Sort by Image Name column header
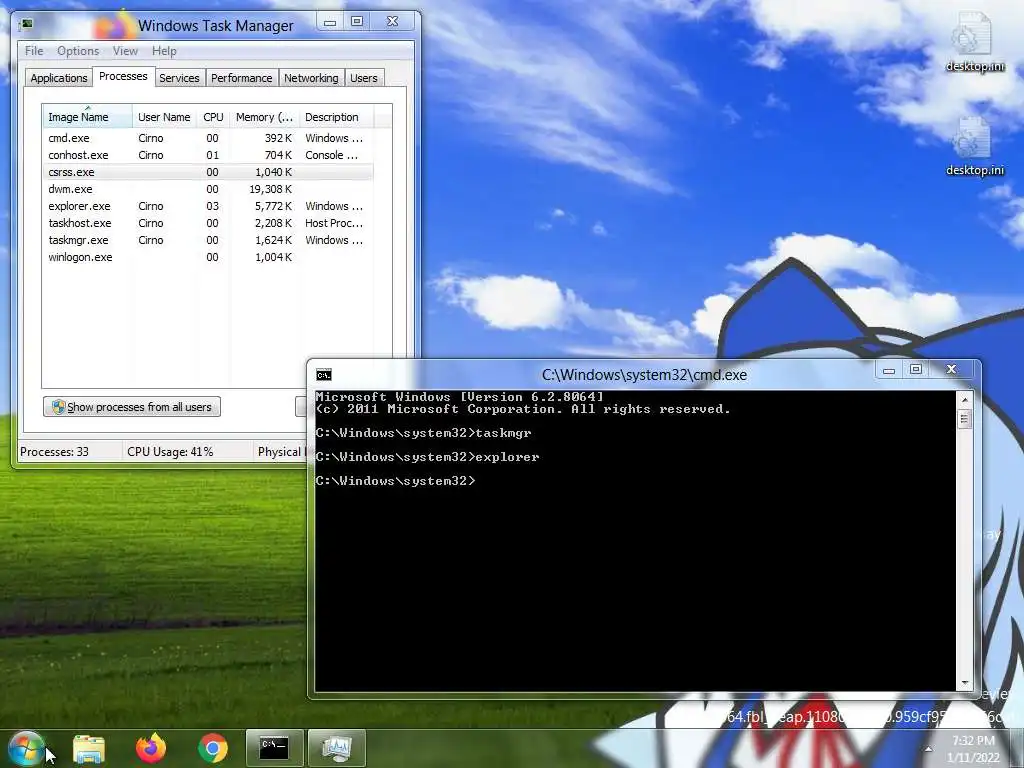1024x768 pixels. coord(88,117)
